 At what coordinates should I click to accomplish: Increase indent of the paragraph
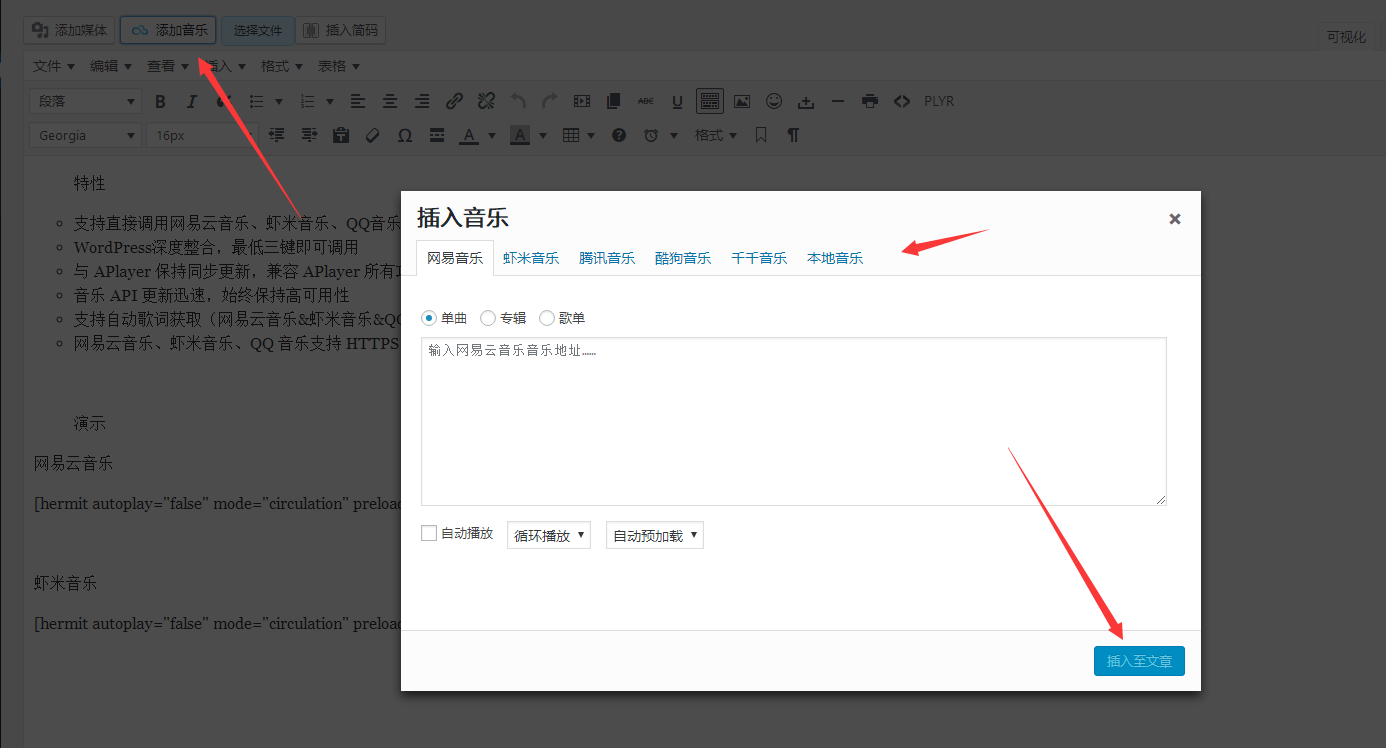309,135
